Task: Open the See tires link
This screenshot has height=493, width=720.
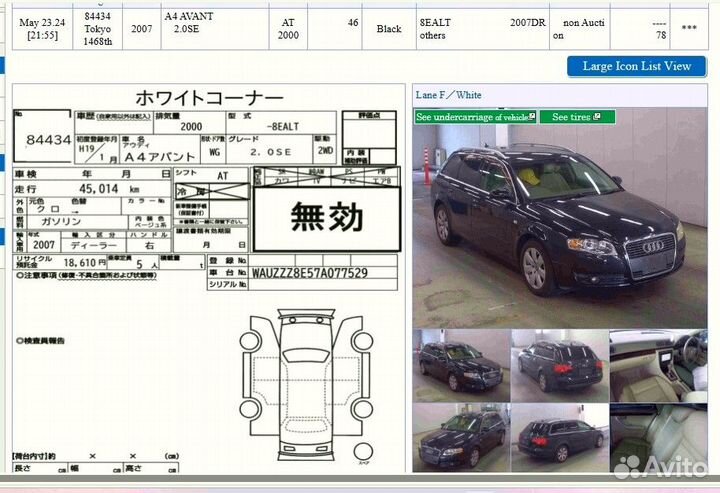Action: tap(577, 117)
